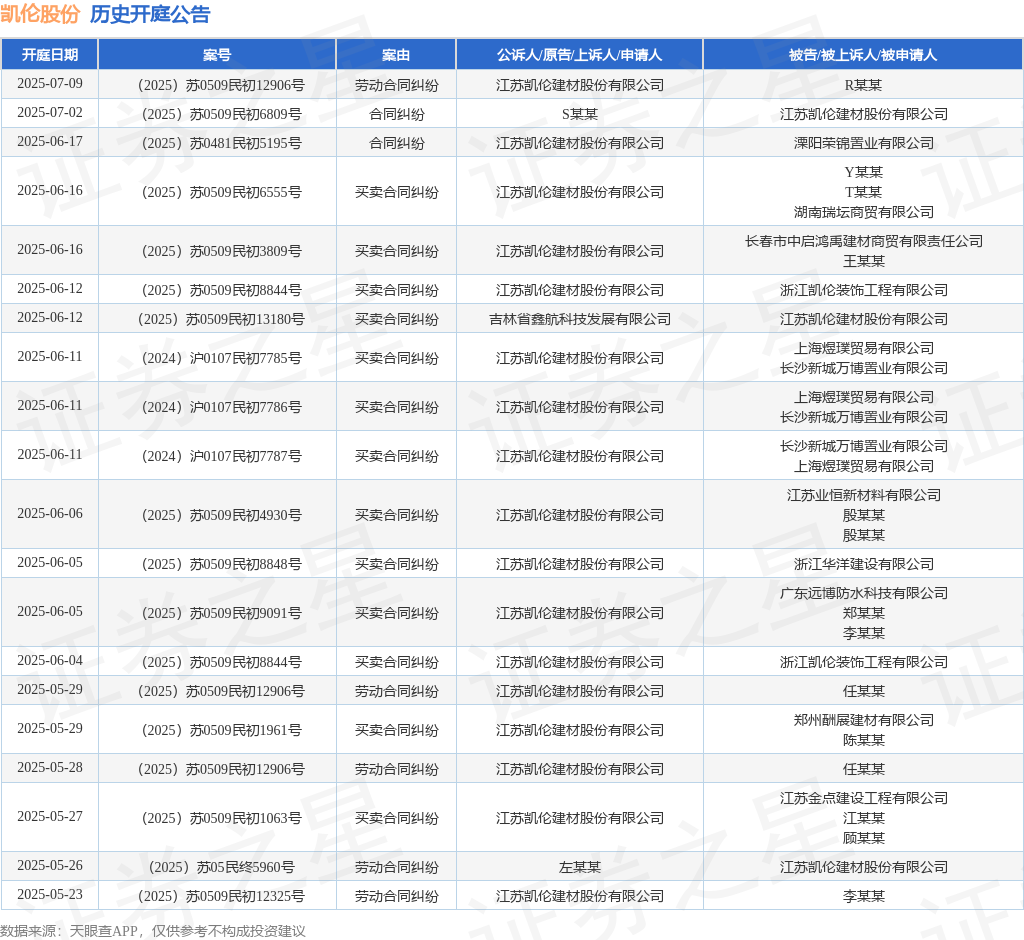Click the 被告/被上诉人/被申请人 header
The height and width of the screenshot is (940, 1024).
coord(863,55)
